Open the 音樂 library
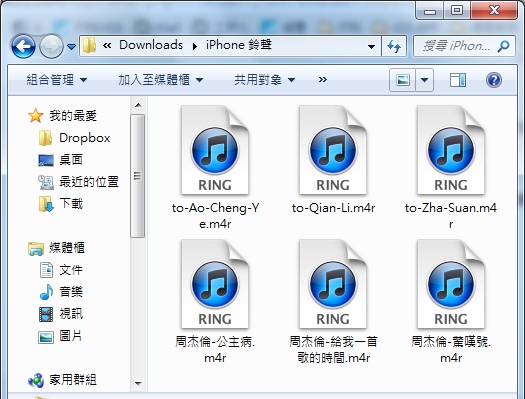Viewport: 525px width, 399px height. click(x=71, y=292)
